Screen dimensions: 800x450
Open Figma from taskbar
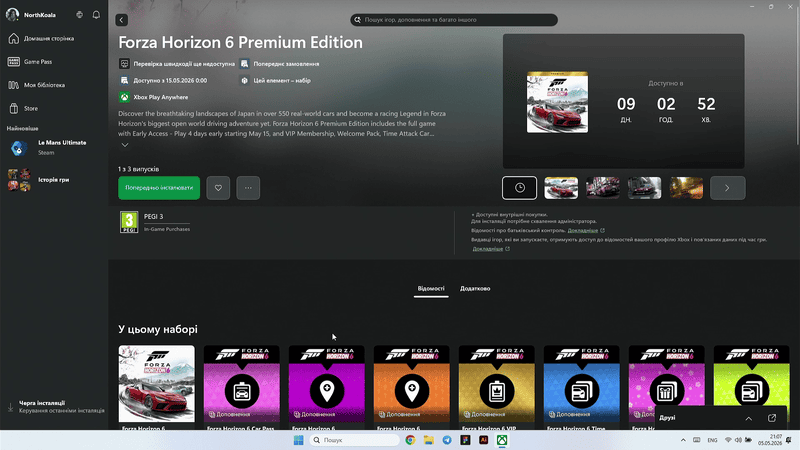point(465,440)
